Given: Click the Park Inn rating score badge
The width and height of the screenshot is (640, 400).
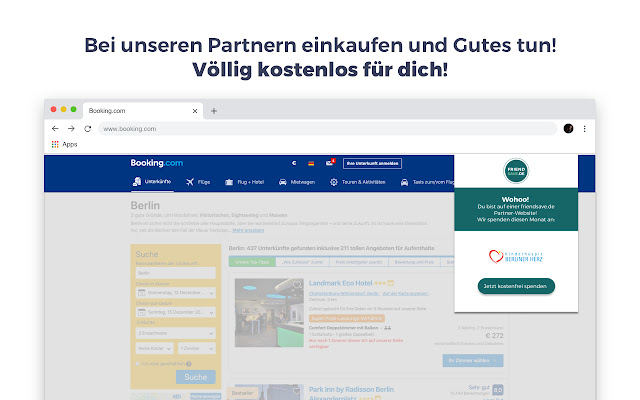Looking at the screenshot, I should coord(498,389).
